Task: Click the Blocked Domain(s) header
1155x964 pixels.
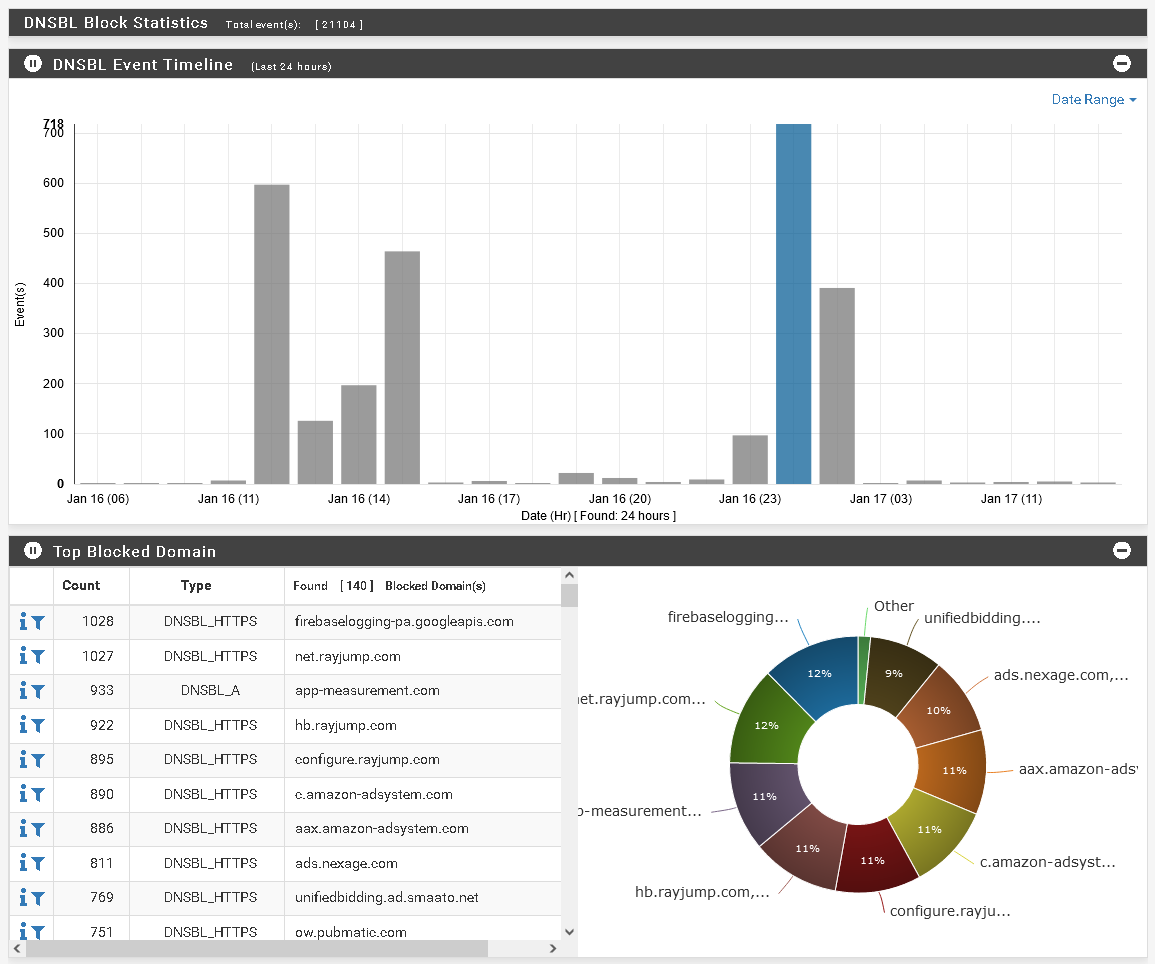Action: (x=435, y=586)
